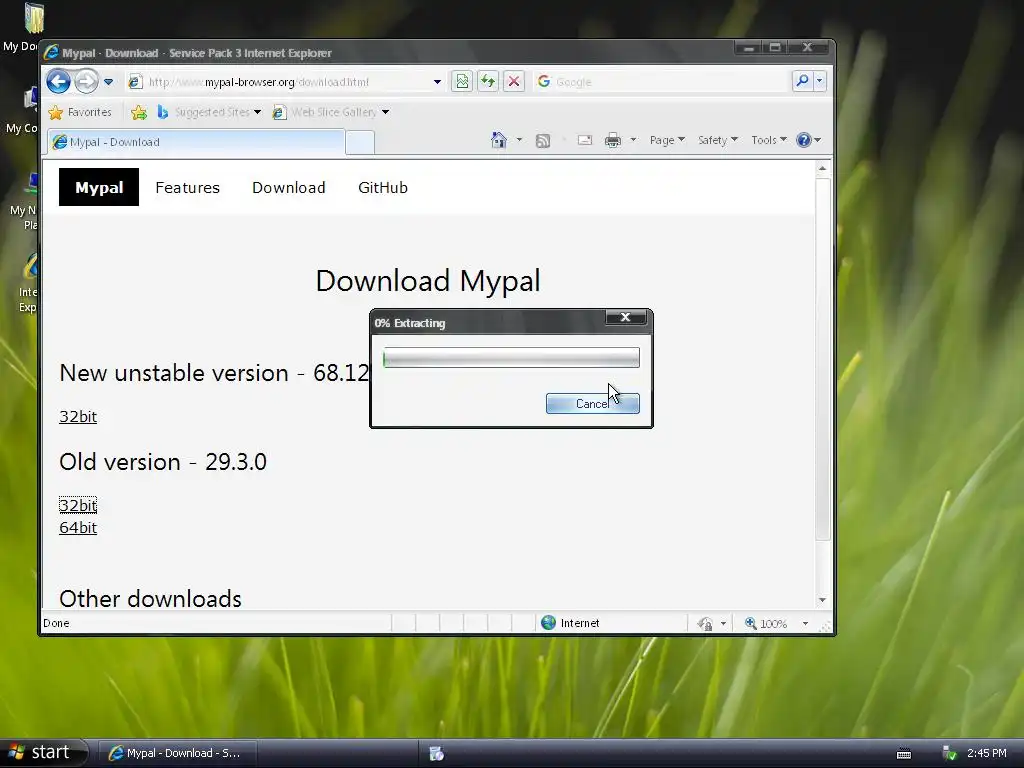
Task: Select Mypal - Download taskbar button
Action: [x=177, y=753]
